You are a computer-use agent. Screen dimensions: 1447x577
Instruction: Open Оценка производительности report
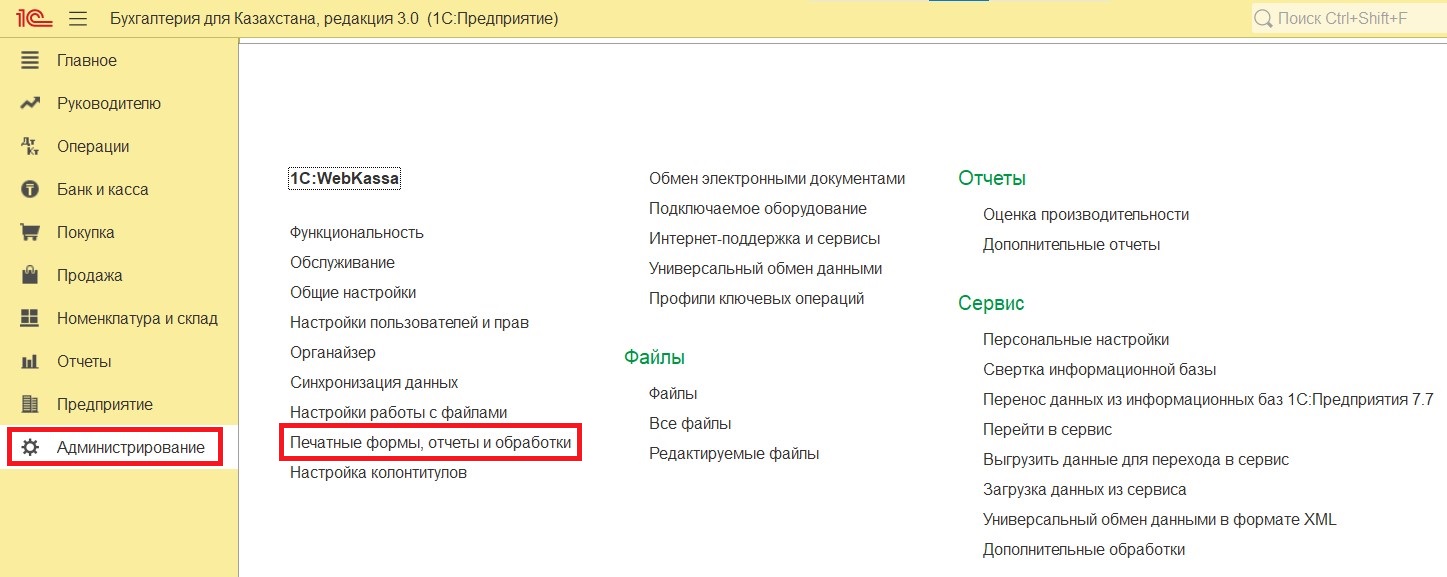[x=1086, y=214]
